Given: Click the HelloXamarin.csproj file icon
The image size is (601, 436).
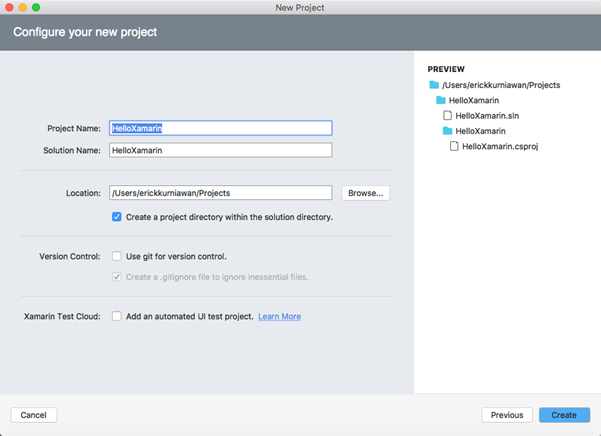Looking at the screenshot, I should click(454, 146).
